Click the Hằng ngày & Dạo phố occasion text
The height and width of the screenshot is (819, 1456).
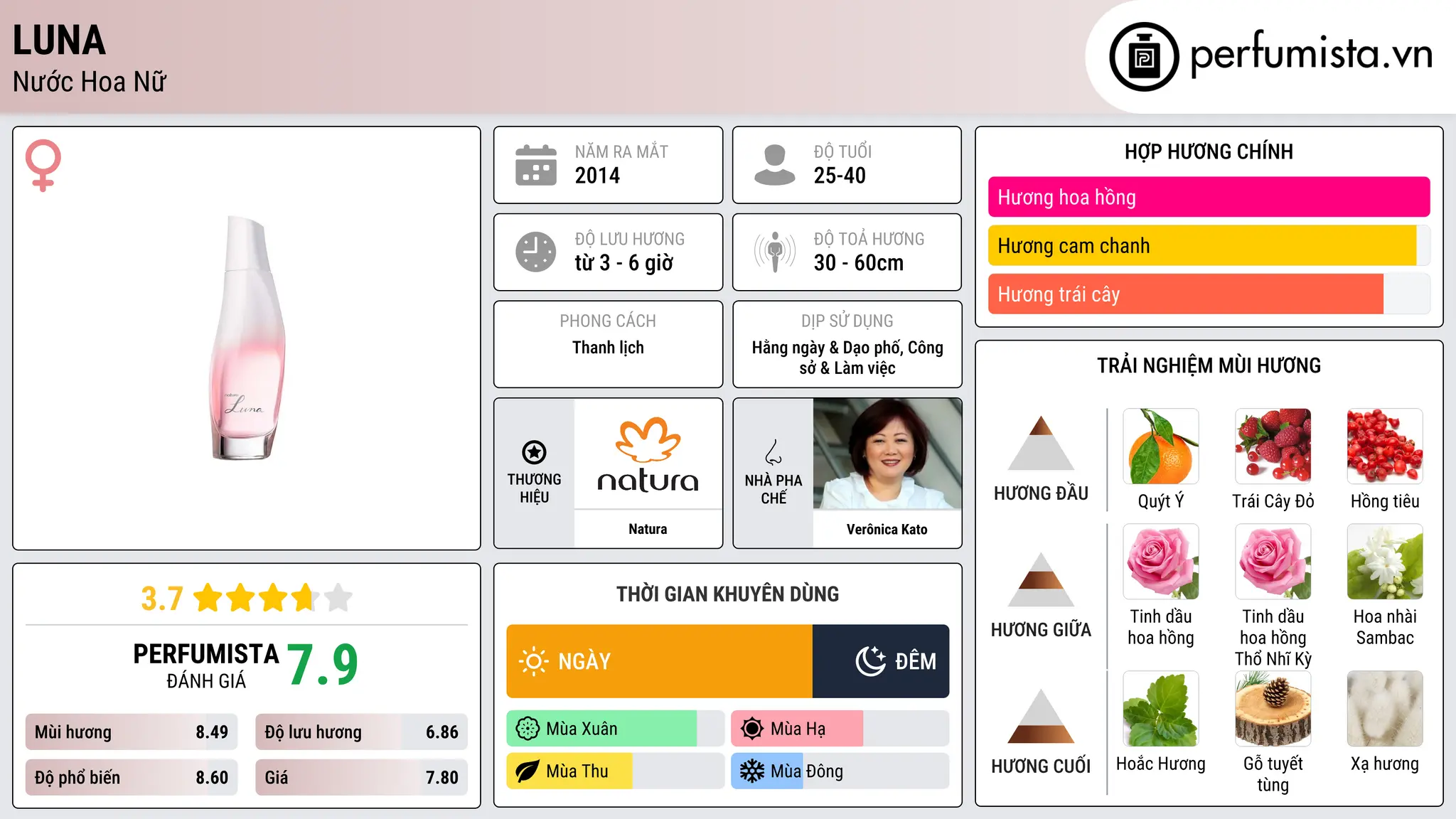click(847, 358)
